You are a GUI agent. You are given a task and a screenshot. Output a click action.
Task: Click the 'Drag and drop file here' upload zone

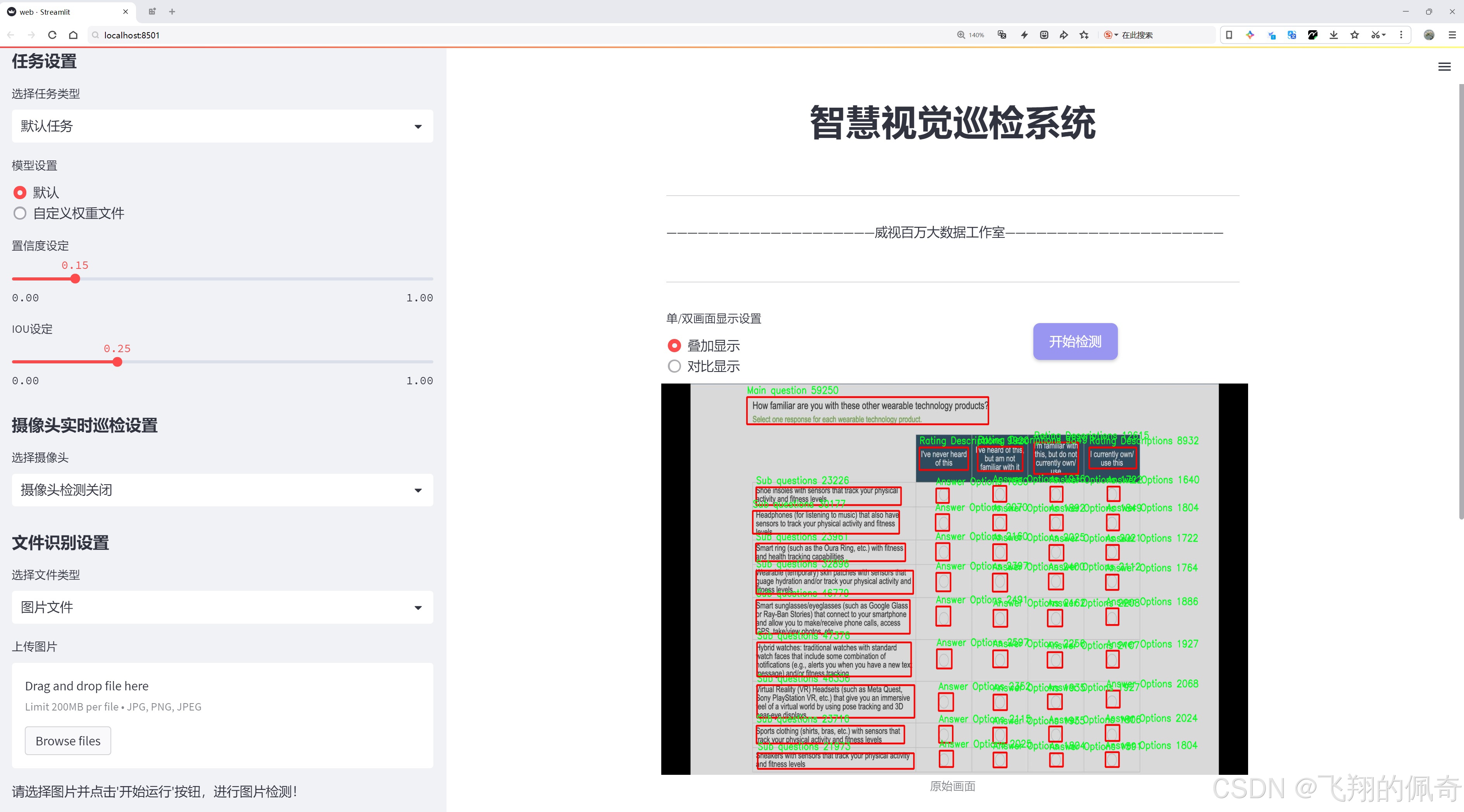(222, 716)
